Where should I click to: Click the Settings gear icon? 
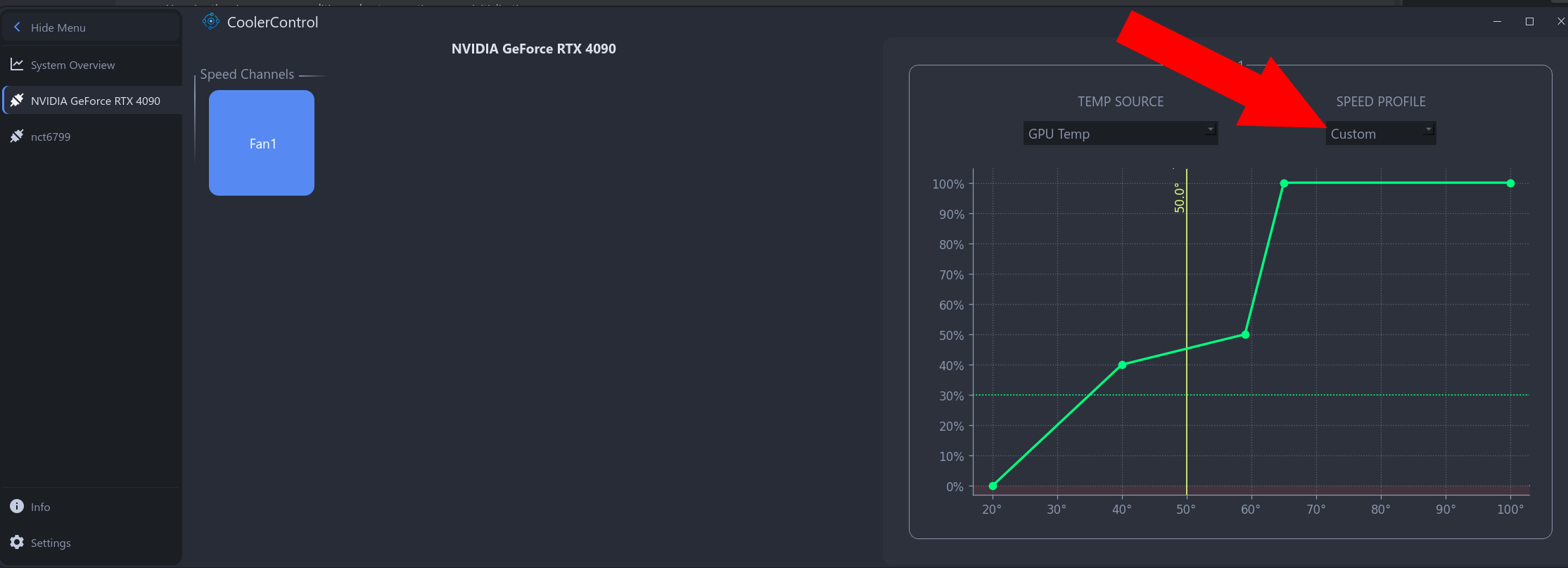click(17, 543)
